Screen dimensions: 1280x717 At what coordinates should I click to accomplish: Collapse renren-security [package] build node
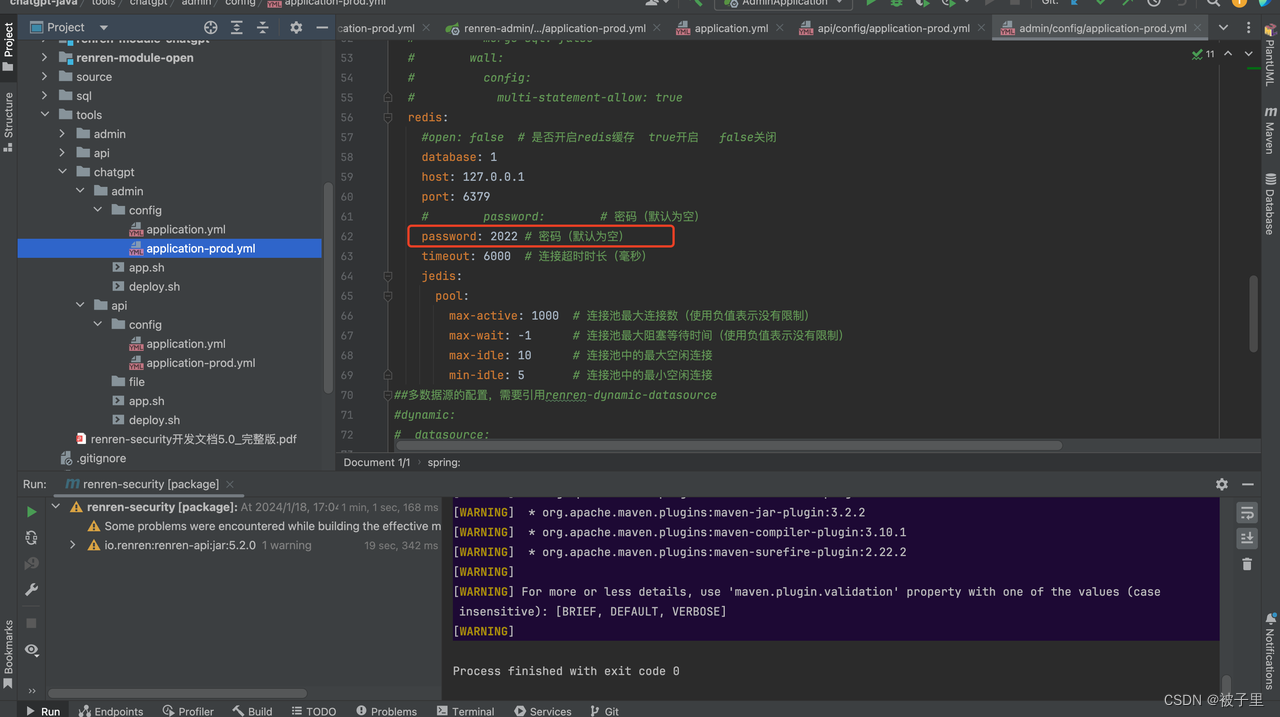pos(56,507)
